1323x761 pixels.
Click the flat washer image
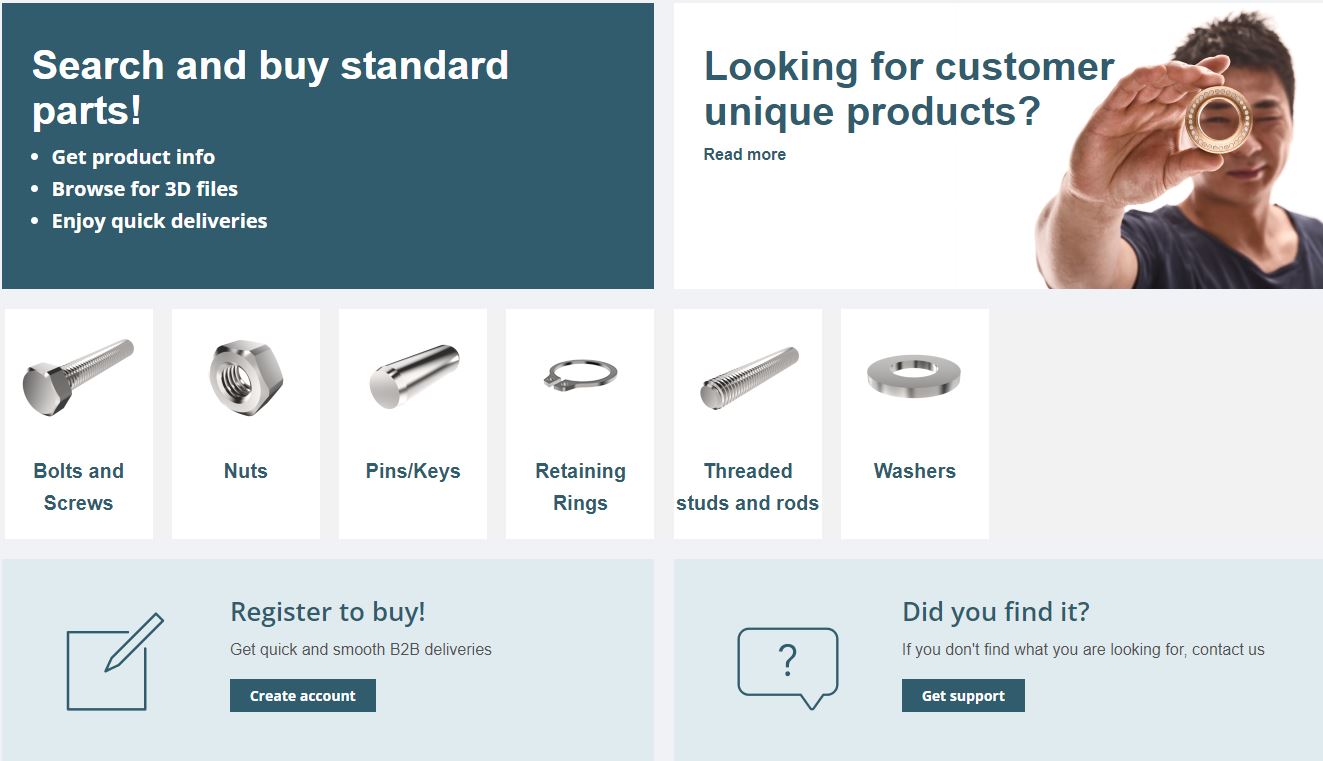(x=914, y=375)
